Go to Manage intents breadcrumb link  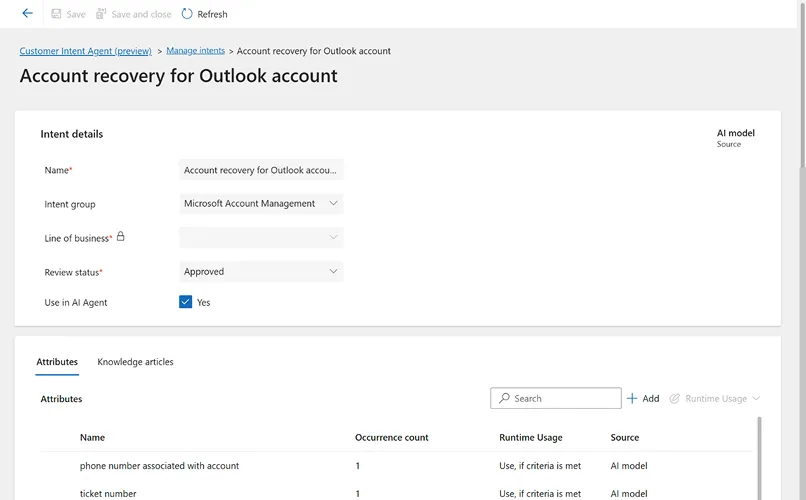[x=195, y=51]
